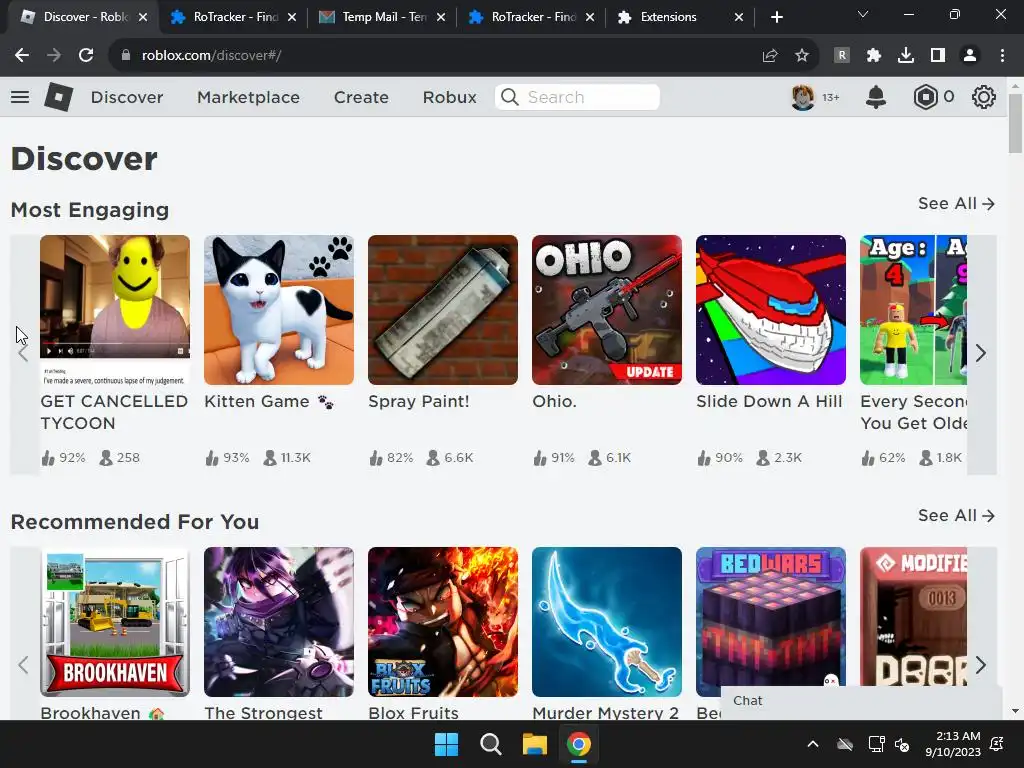The image size is (1024, 768).
Task: Open the Create menu item
Action: tap(361, 97)
